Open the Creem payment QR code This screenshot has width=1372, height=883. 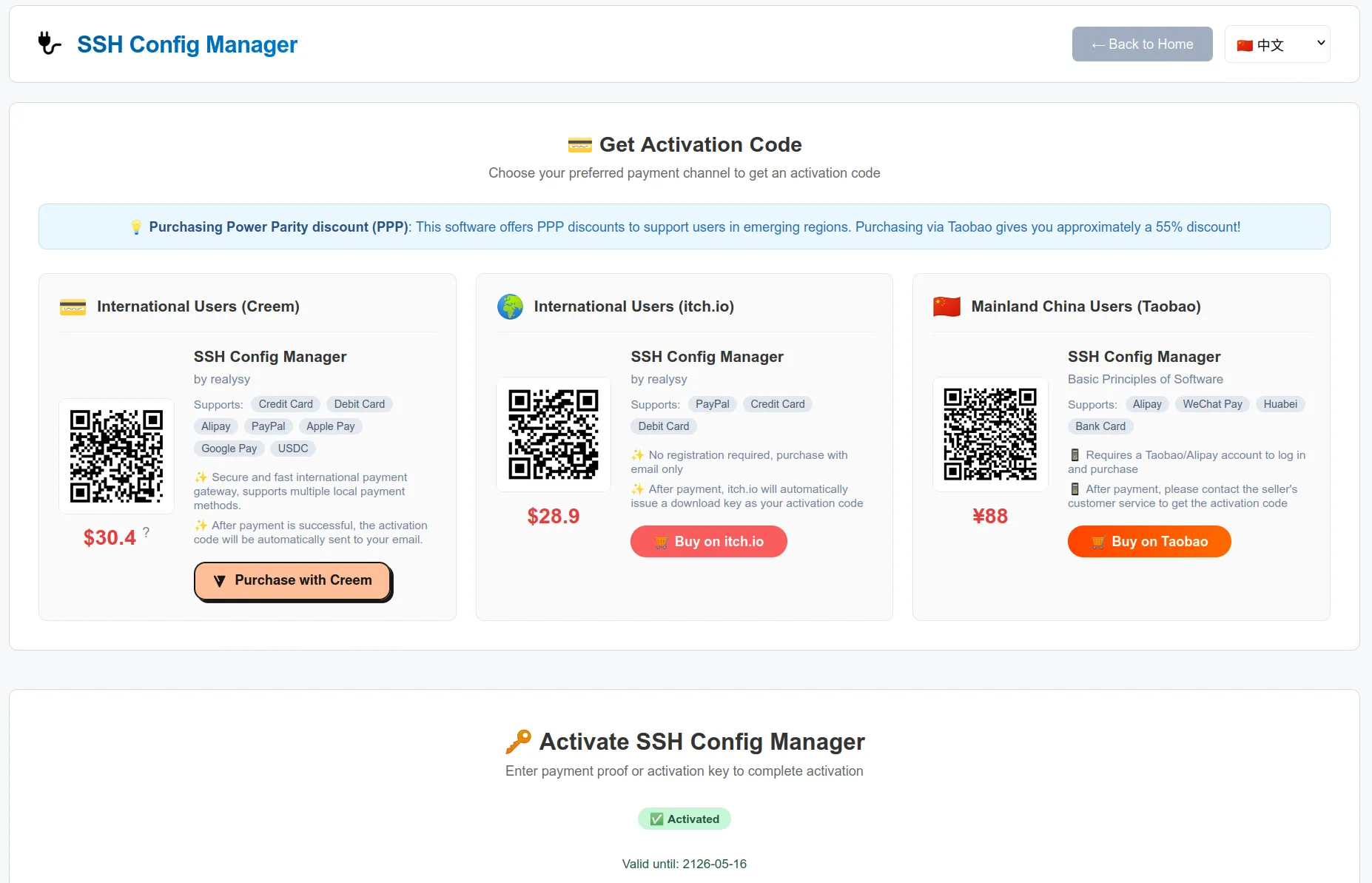116,456
